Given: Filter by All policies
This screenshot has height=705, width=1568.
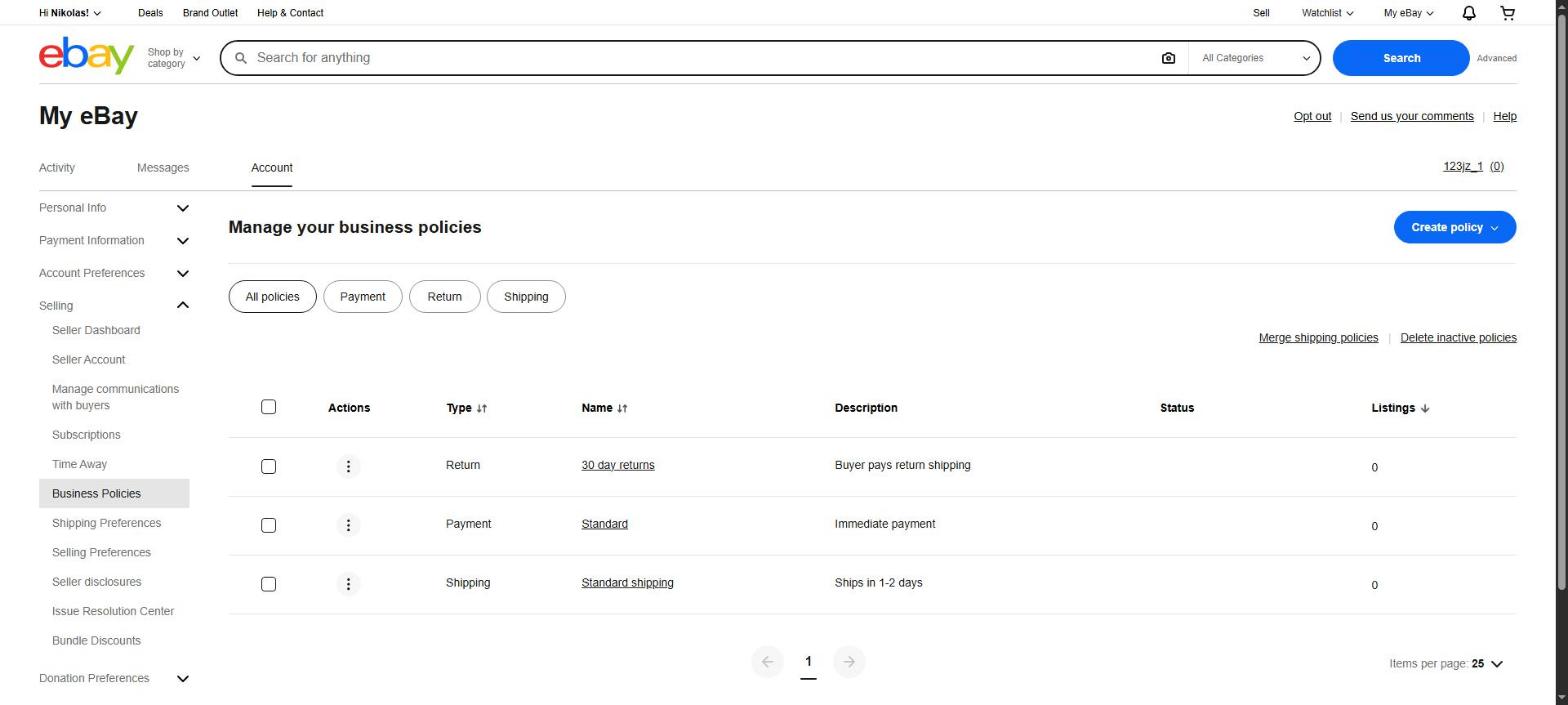Looking at the screenshot, I should point(272,297).
